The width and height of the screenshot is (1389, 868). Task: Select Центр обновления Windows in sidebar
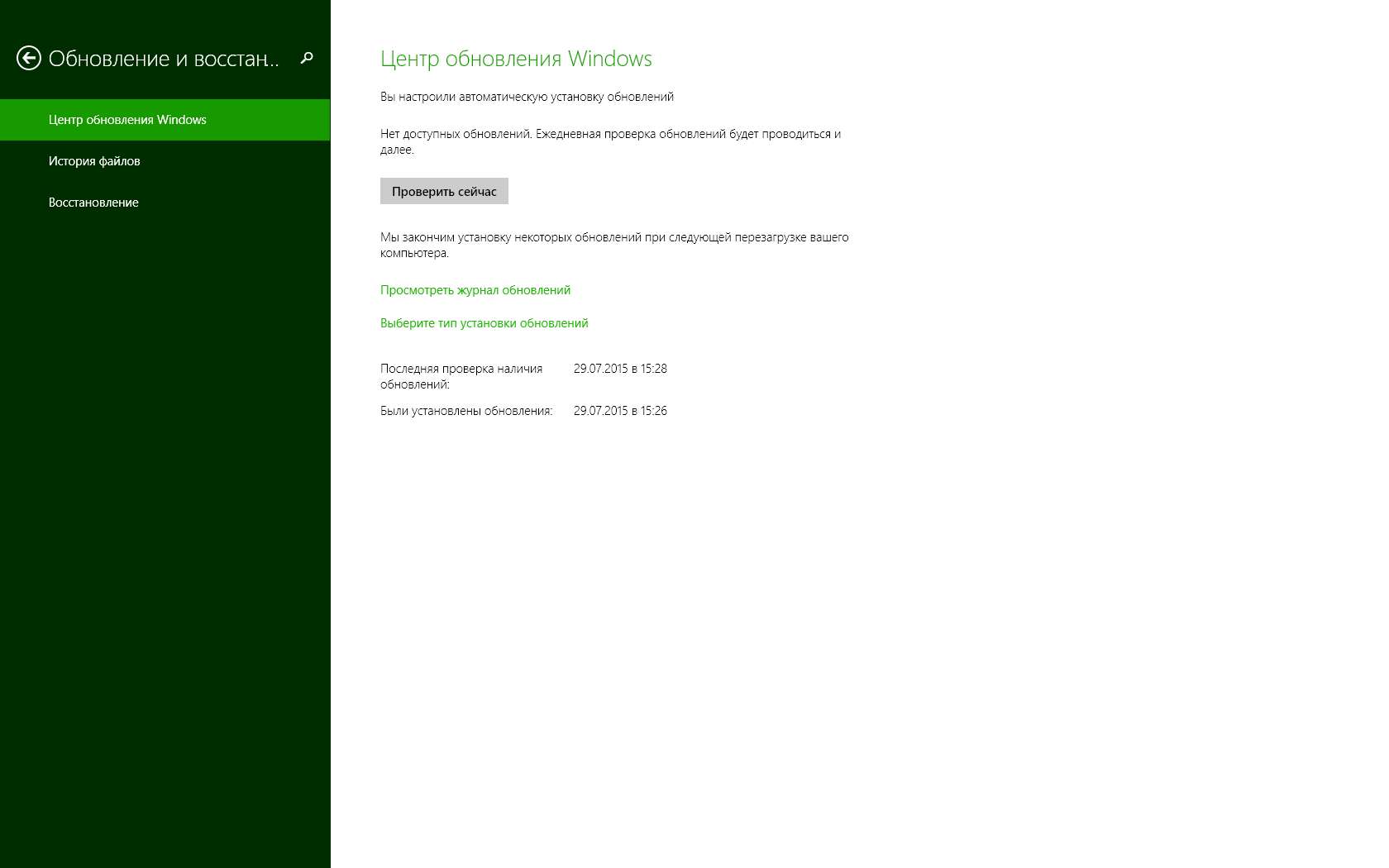point(127,120)
